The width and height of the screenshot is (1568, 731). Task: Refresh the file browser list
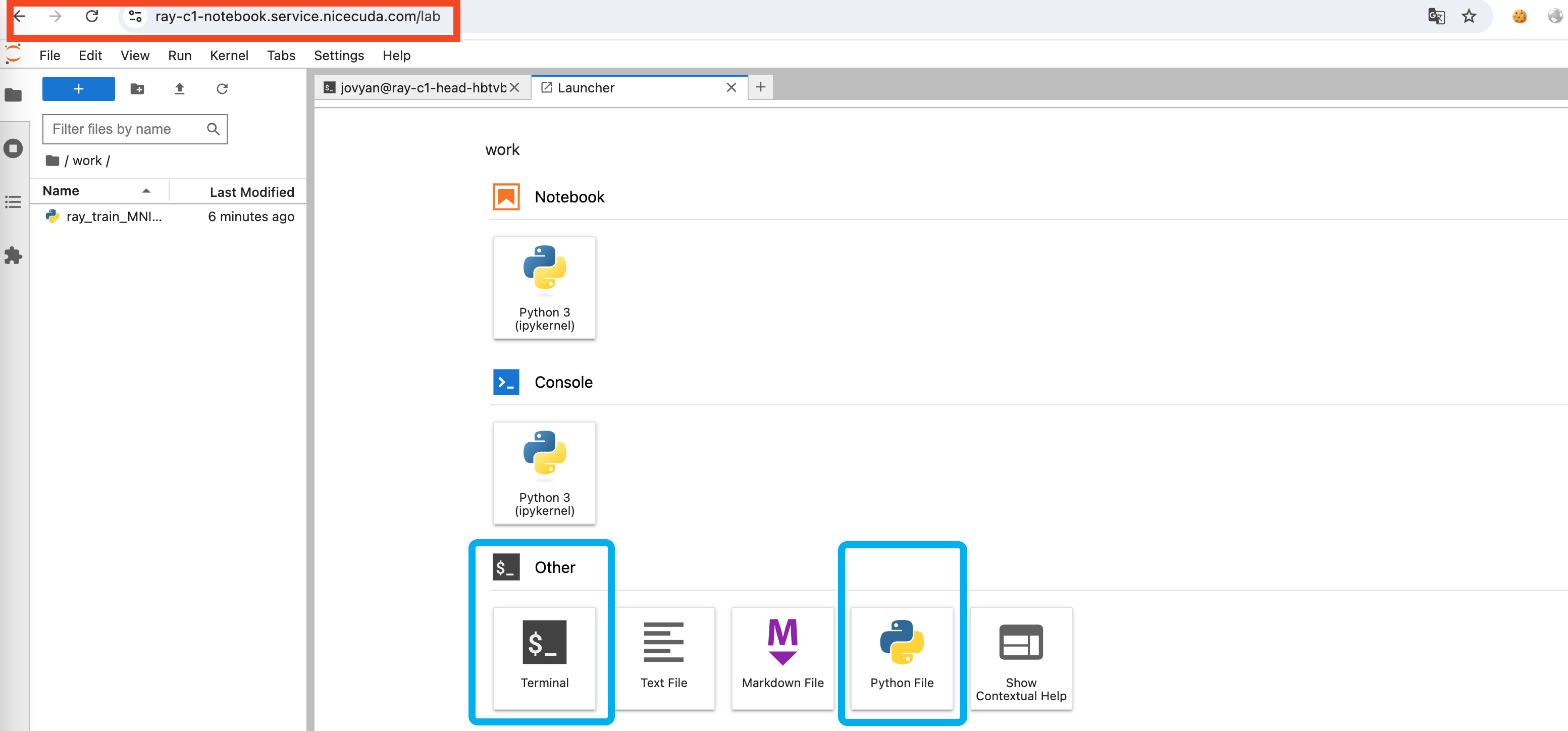click(x=222, y=89)
